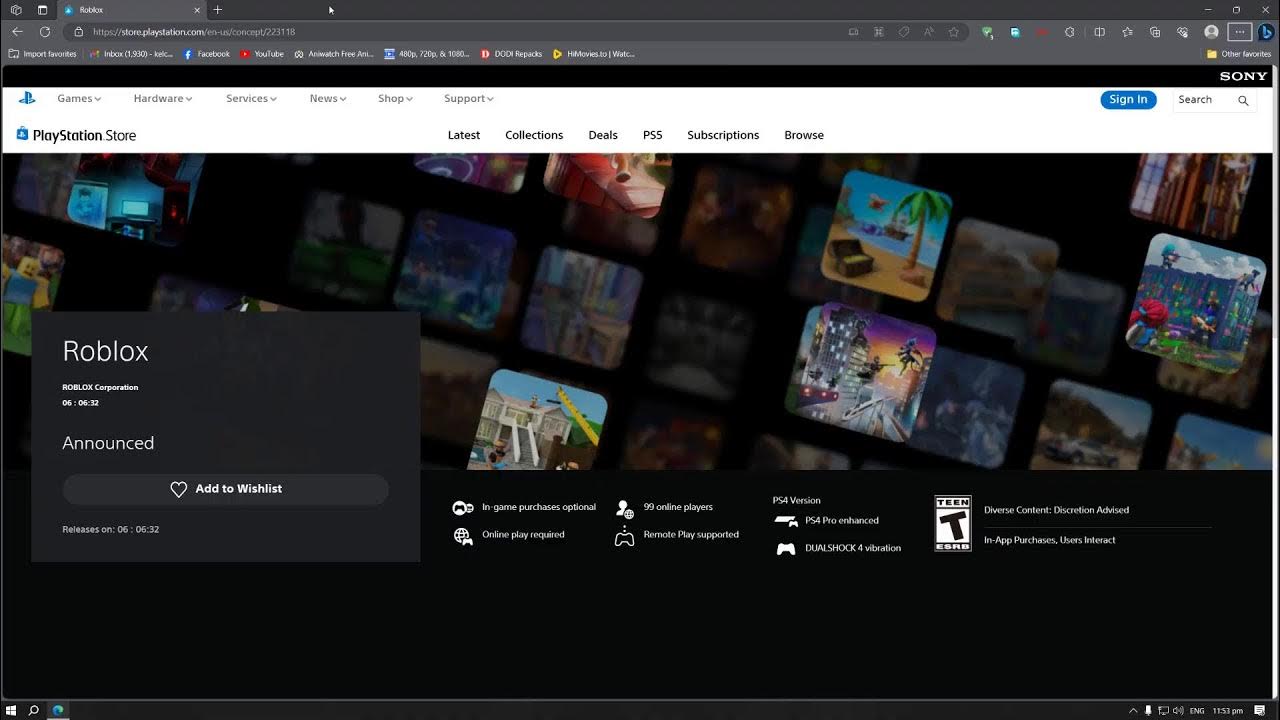Click the online play required globe icon
This screenshot has height=720, width=1280.
(463, 536)
